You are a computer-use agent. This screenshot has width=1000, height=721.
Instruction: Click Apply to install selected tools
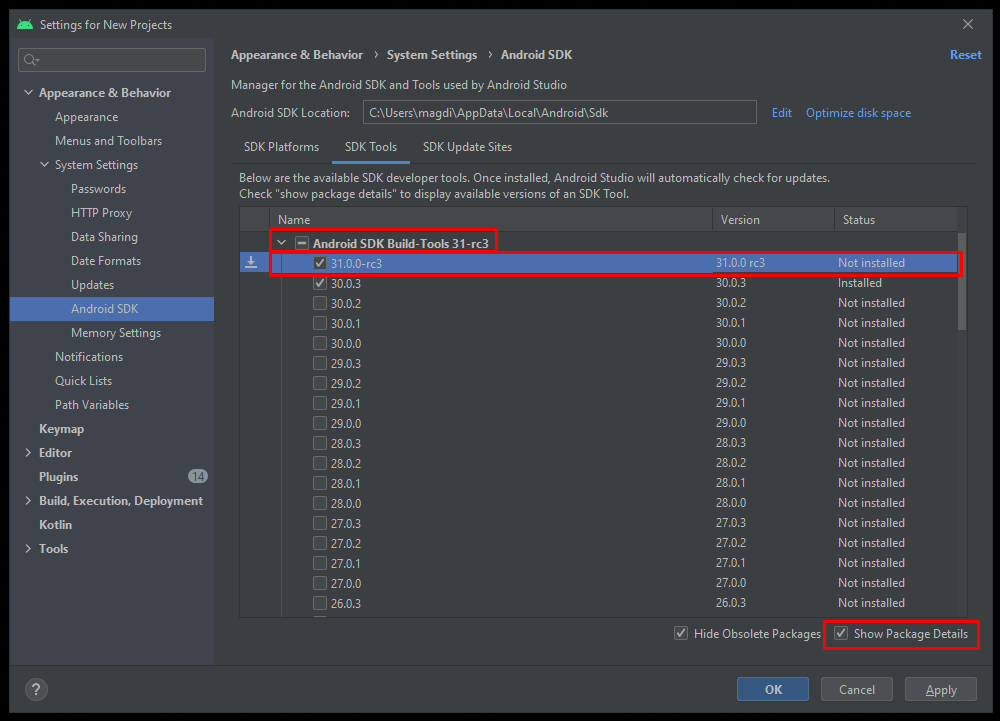point(941,689)
